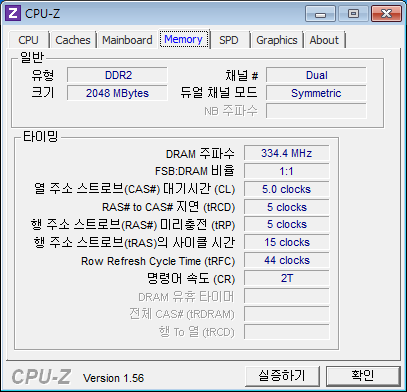Click the 듀얼 채널 모드 label
The width and height of the screenshot is (407, 392).
219,93
